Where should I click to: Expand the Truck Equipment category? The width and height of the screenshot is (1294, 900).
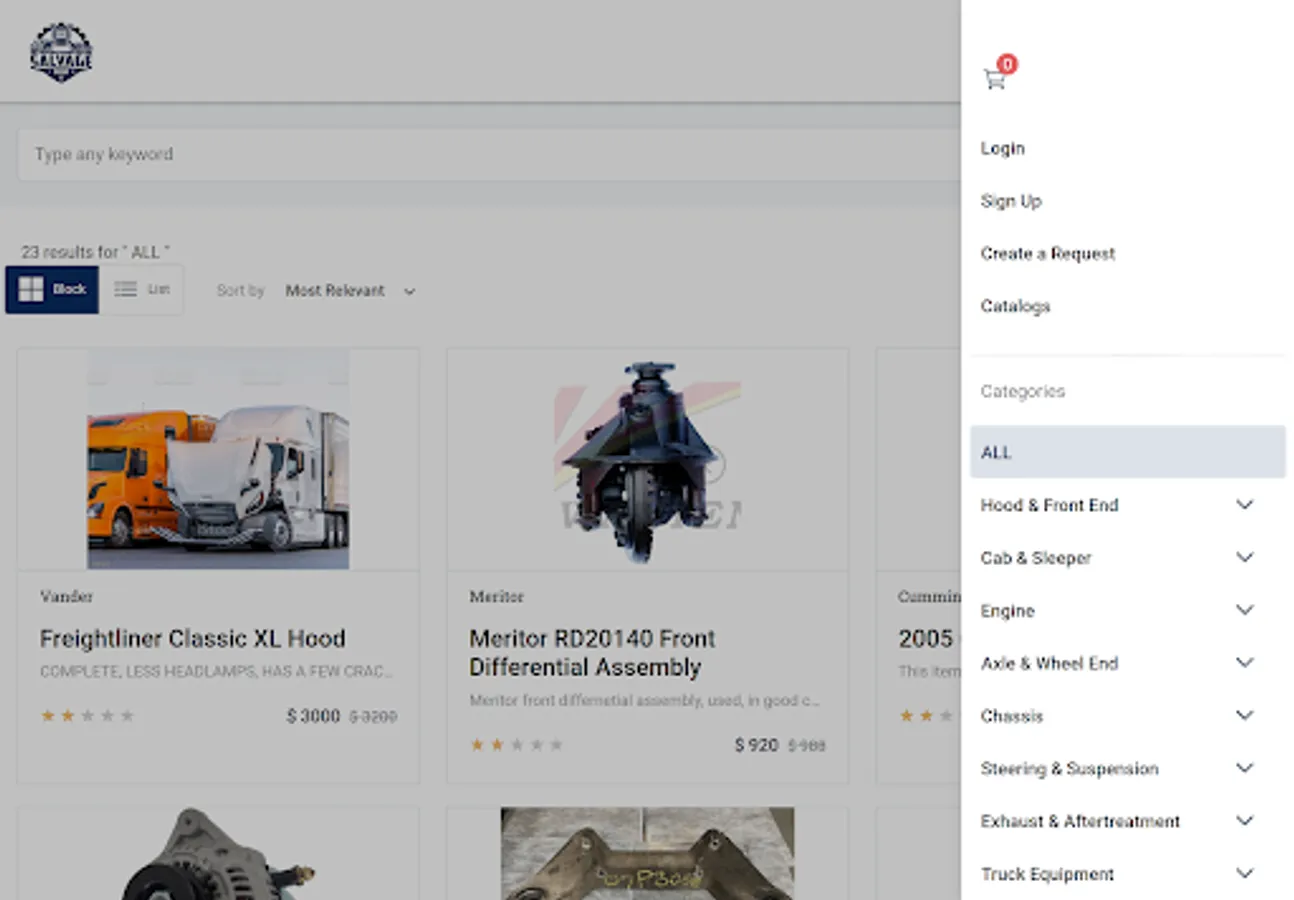tap(1244, 874)
